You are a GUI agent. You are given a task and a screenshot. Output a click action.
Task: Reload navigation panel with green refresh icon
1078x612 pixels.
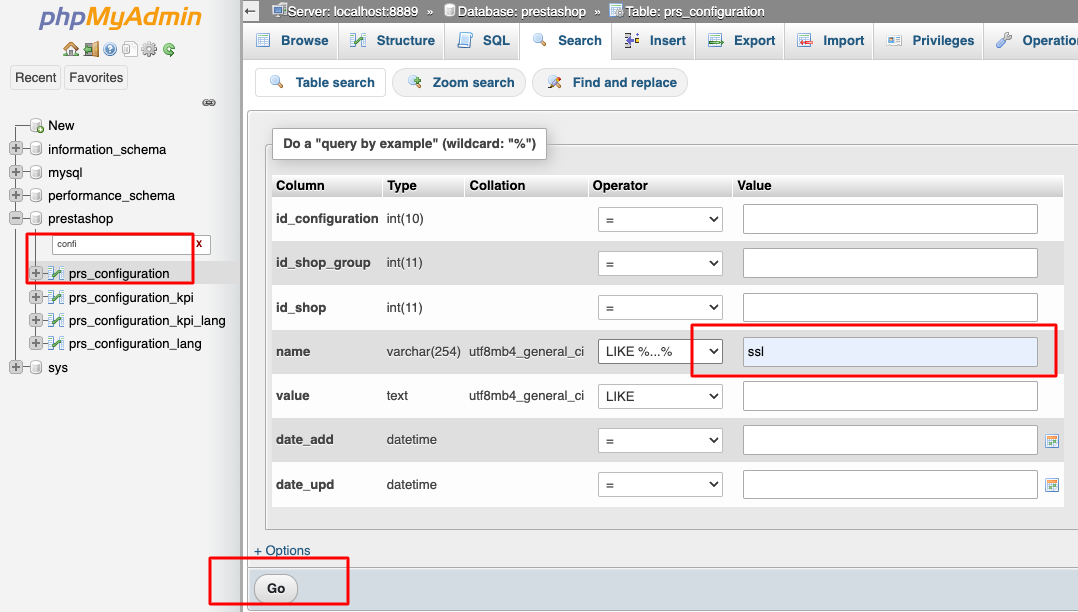[169, 50]
